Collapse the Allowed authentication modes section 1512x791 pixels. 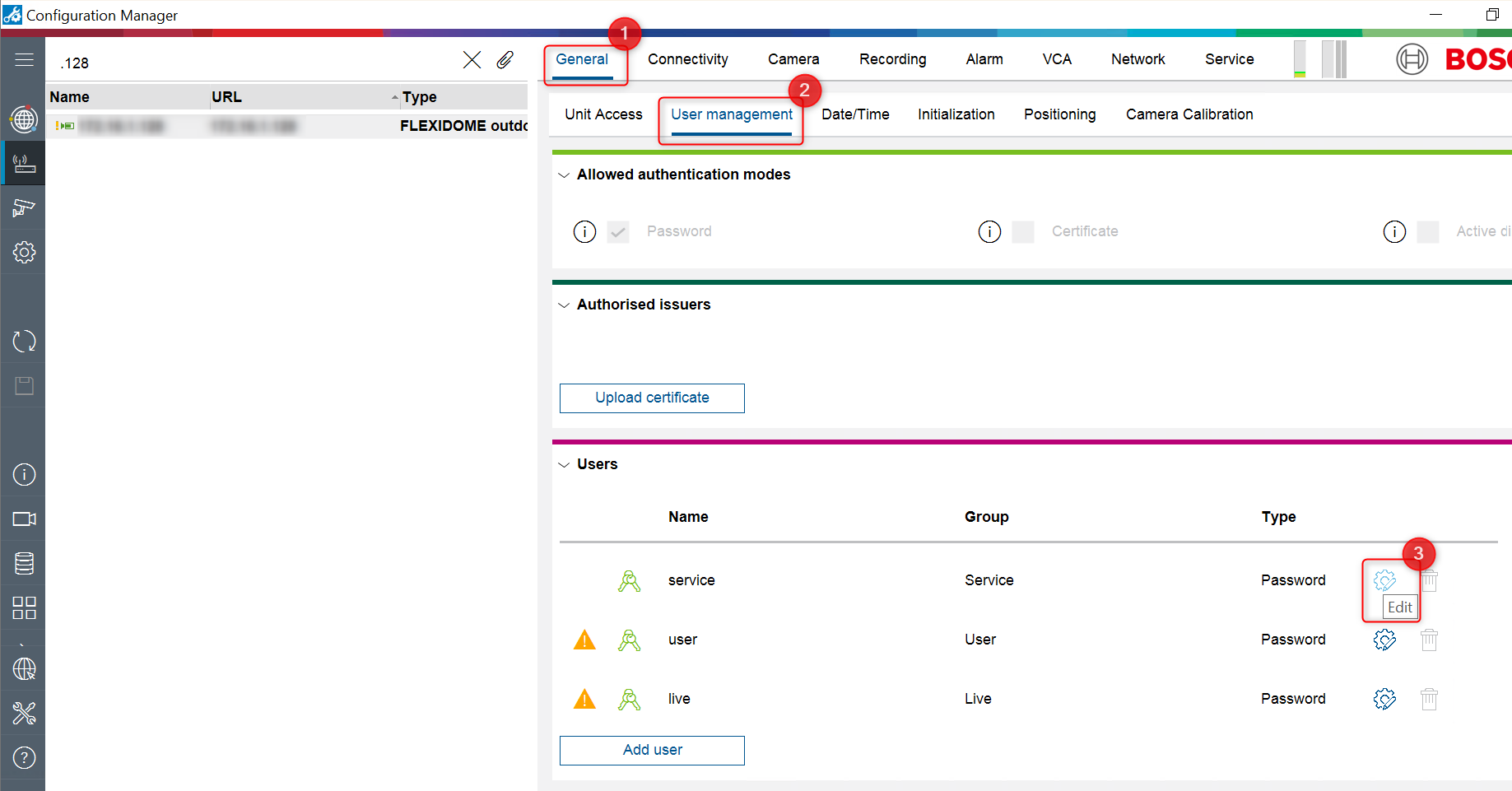[x=564, y=175]
